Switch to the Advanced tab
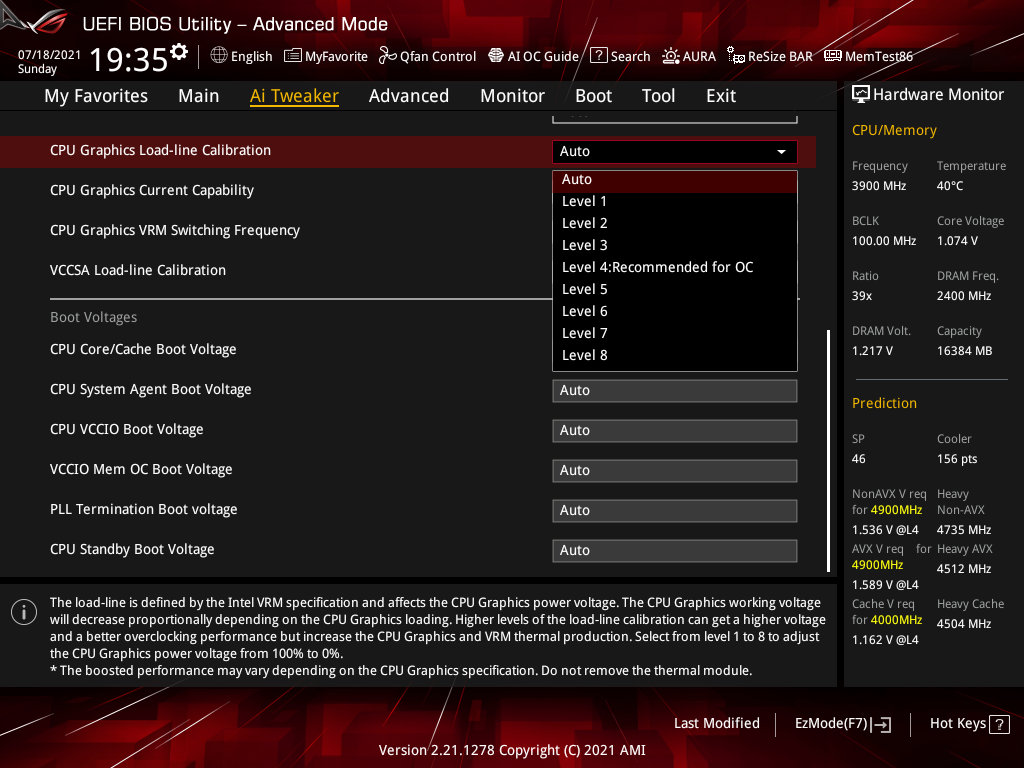This screenshot has width=1024, height=768. pos(409,95)
